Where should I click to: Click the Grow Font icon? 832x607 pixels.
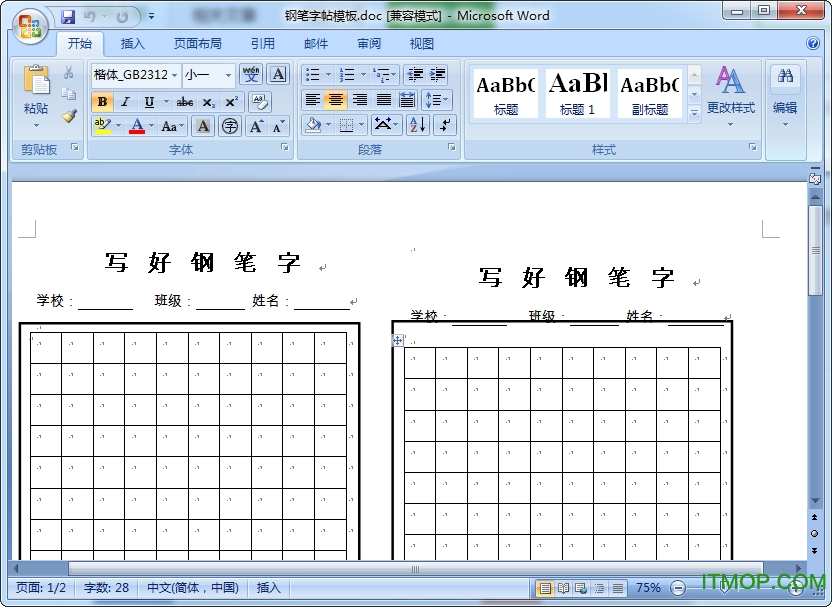click(x=254, y=126)
